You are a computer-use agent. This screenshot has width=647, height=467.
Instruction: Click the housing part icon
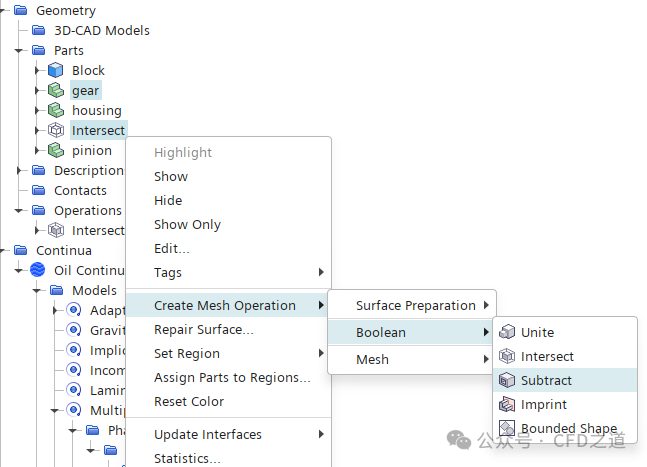(56, 110)
